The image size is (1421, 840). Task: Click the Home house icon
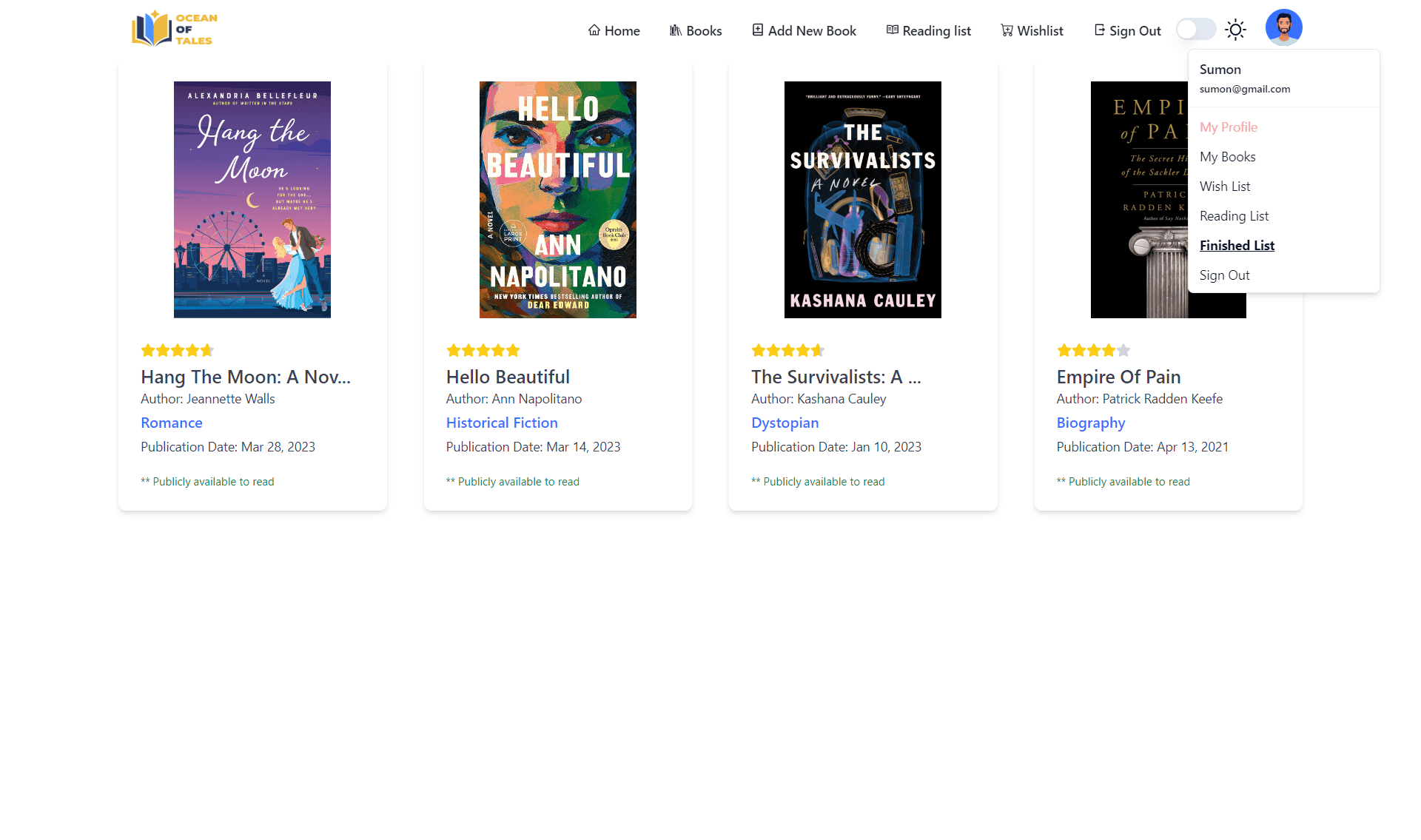pyautogui.click(x=594, y=30)
